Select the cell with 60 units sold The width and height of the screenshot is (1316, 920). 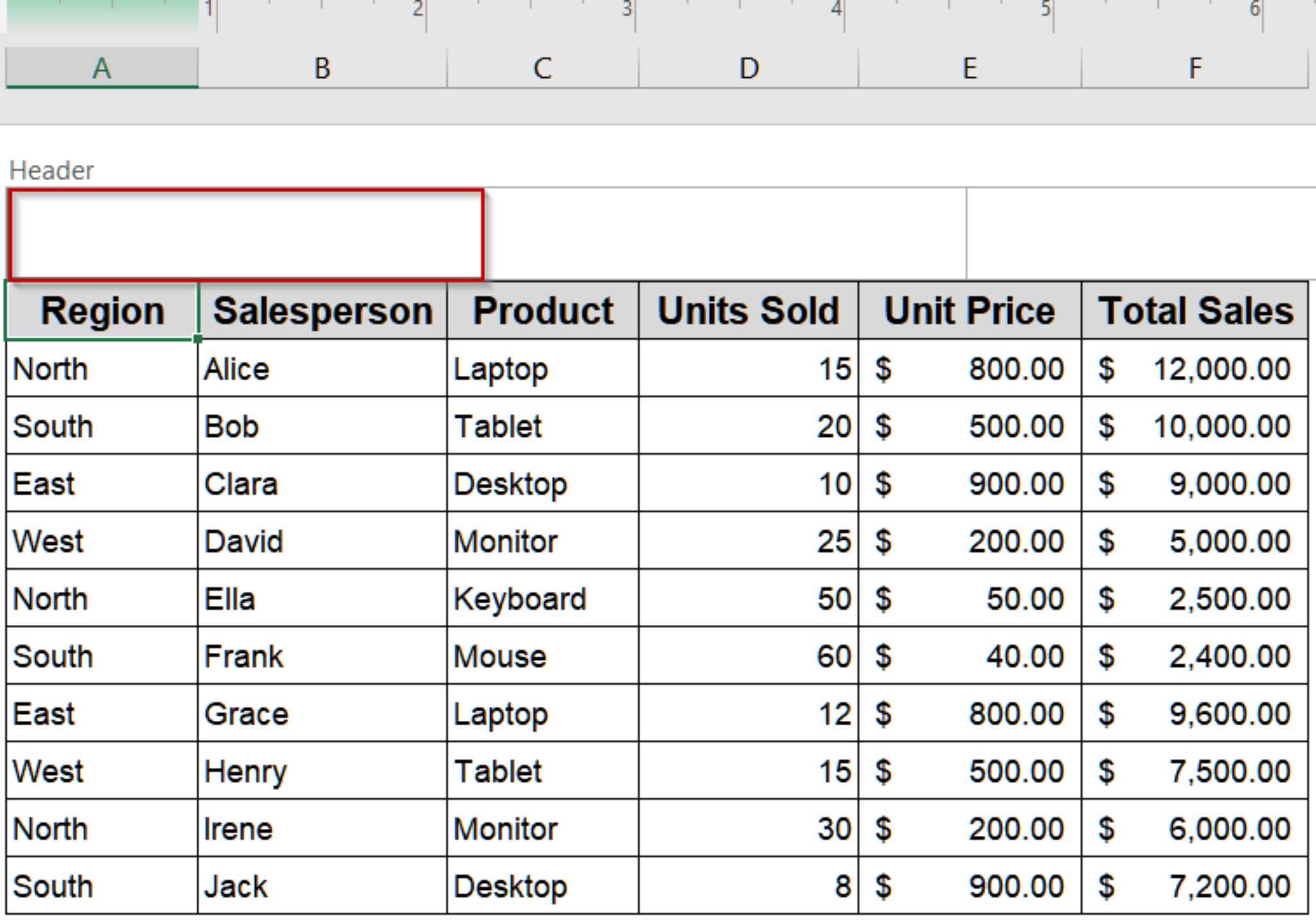coord(747,655)
